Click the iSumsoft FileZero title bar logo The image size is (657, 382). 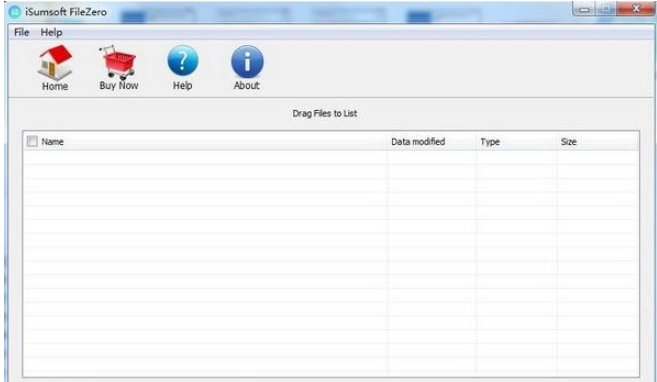[x=15, y=12]
